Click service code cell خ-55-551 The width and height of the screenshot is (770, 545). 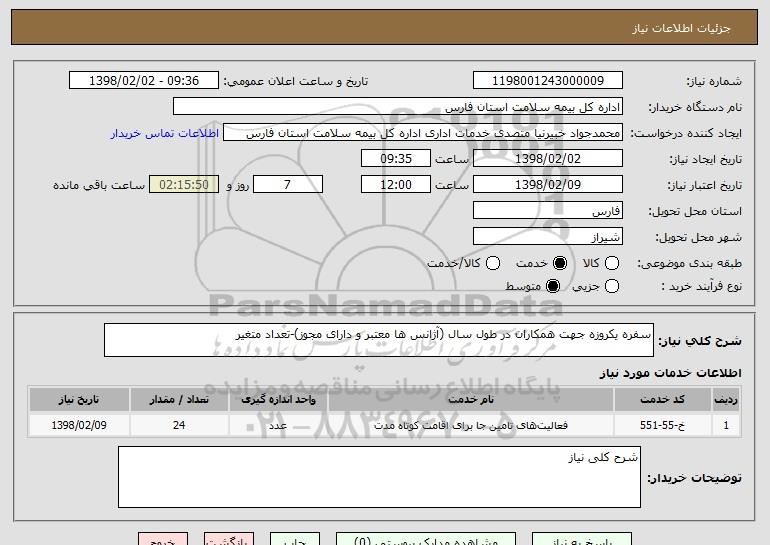662,425
